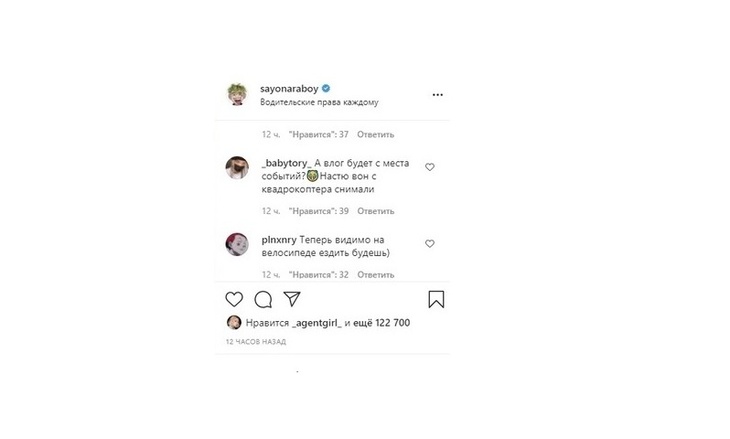Screen dimensions: 730x439
Task: Save the post with bookmark icon
Action: tap(436, 299)
